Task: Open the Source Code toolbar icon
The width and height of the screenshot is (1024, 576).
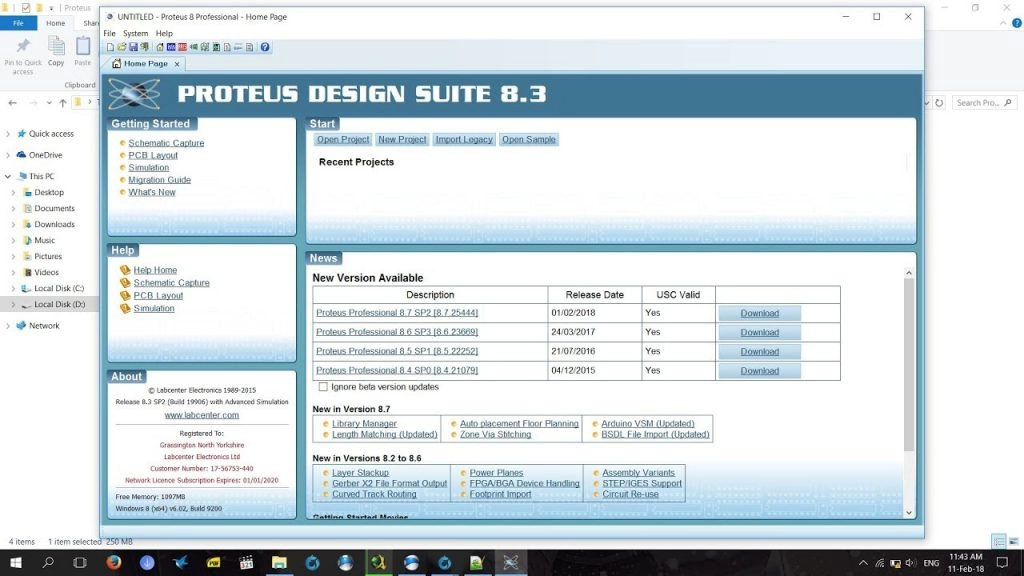Action: tap(238, 47)
